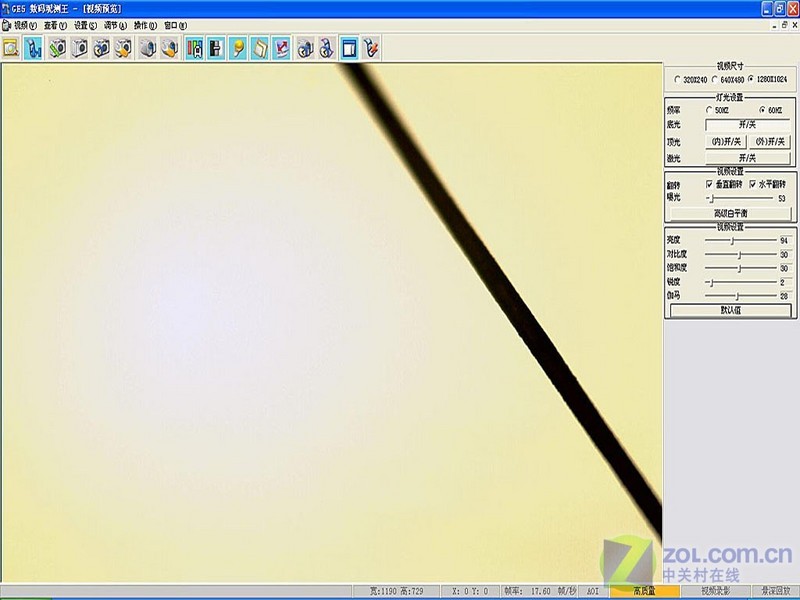
Task: Click the 帧率 17.60 帧/秒 status text
Action: tap(540, 591)
